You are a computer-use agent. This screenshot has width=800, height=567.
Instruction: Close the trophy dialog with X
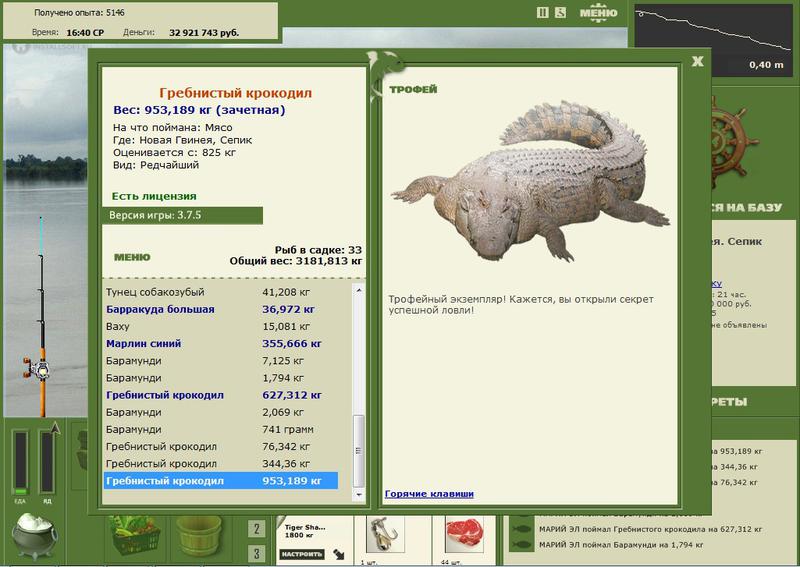pyautogui.click(x=697, y=61)
